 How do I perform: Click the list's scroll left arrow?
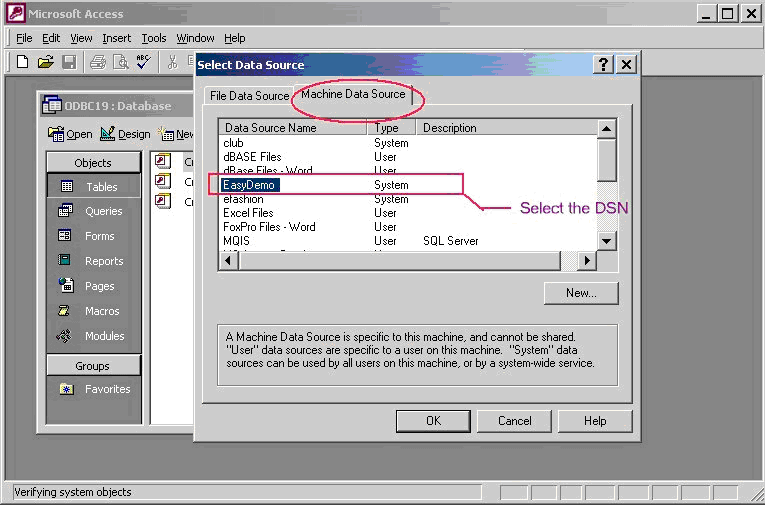[x=228, y=261]
